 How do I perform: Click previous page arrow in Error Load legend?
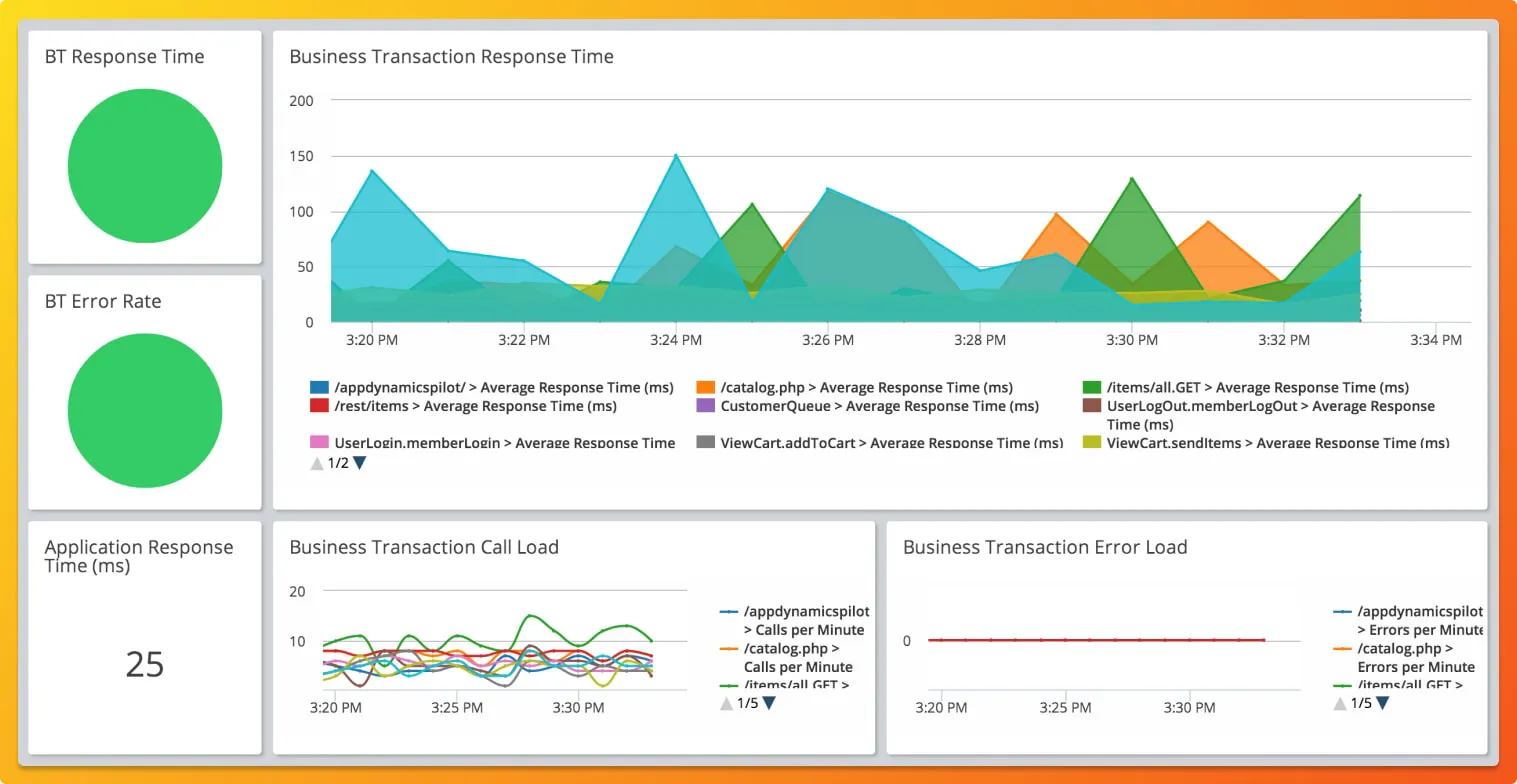click(1340, 703)
